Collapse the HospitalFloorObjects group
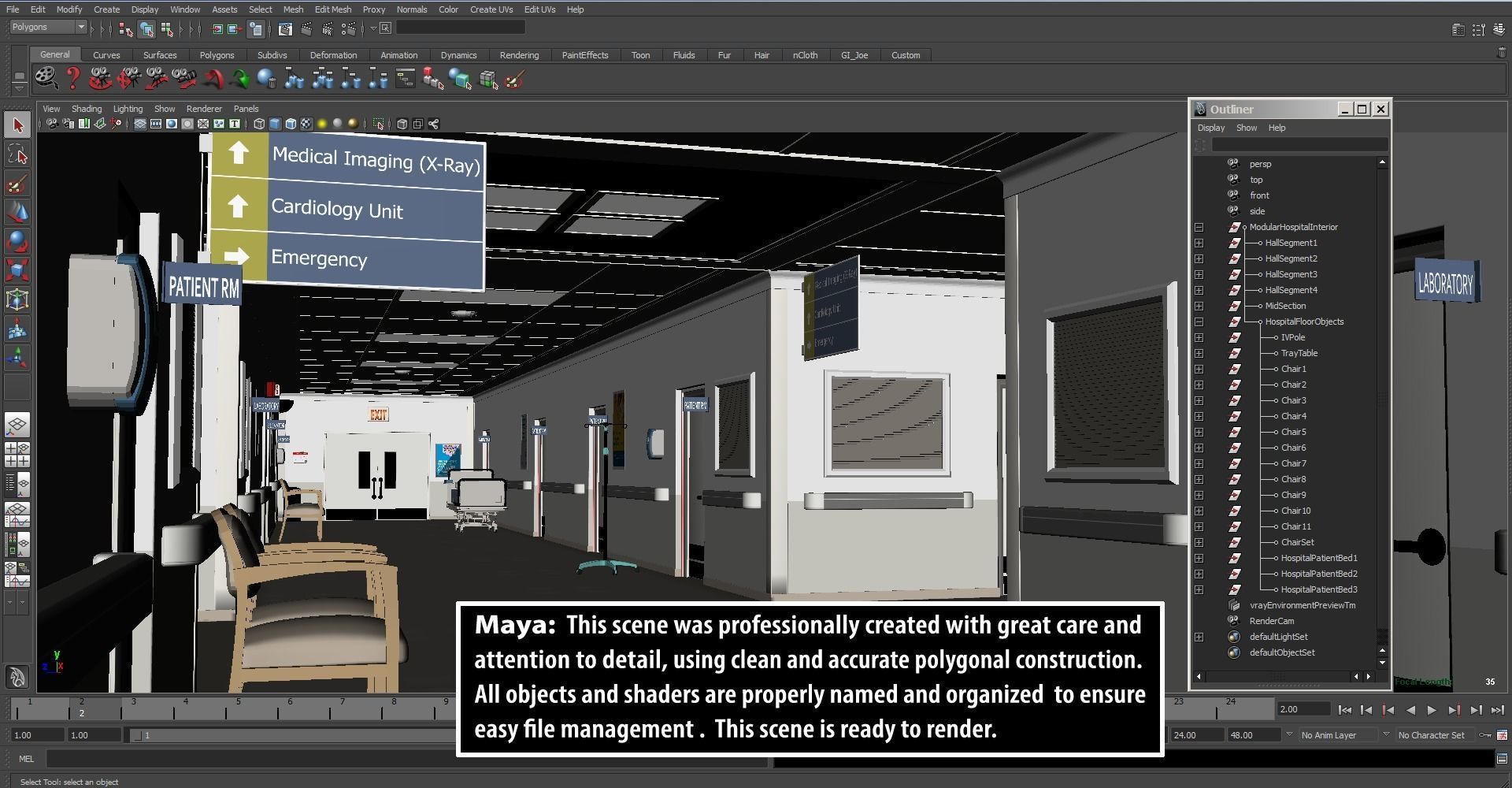 1199,322
